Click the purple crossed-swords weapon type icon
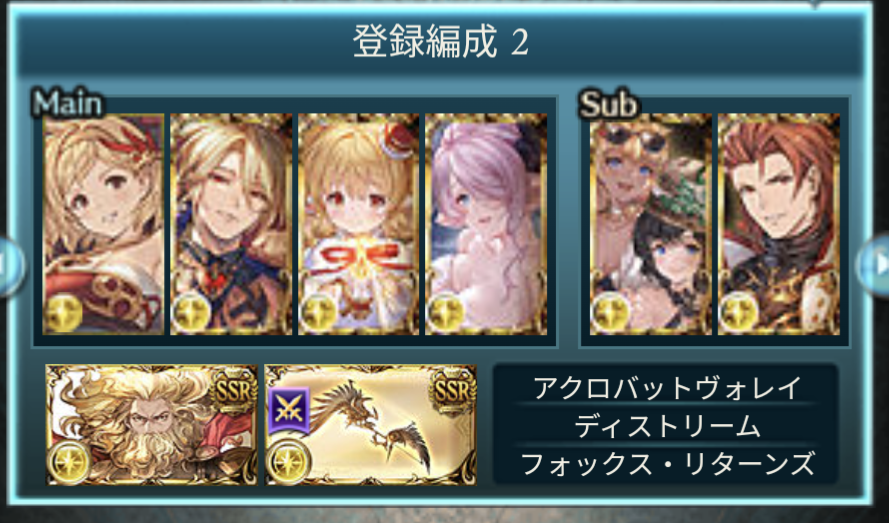This screenshot has width=889, height=523. coord(289,410)
